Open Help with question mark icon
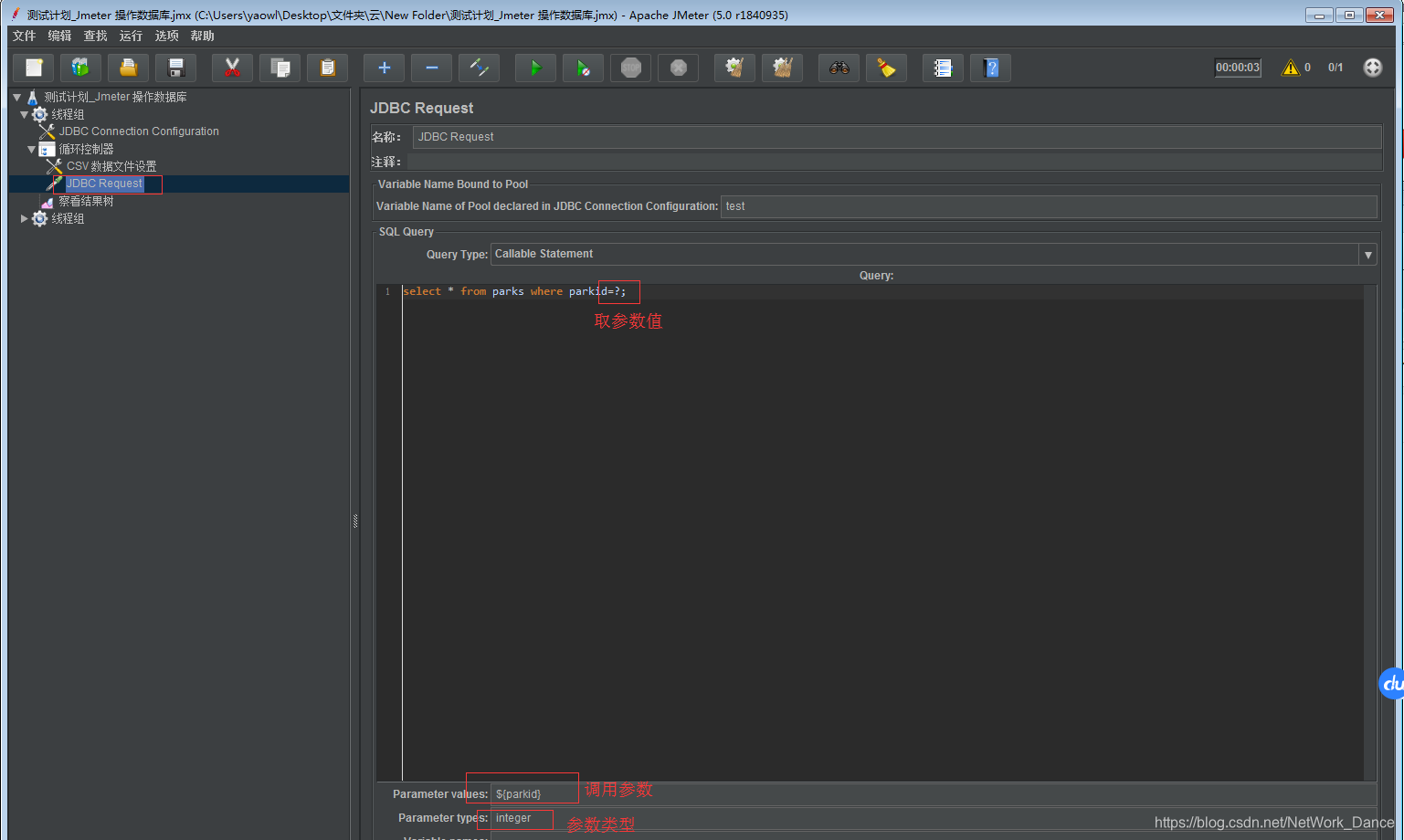The image size is (1404, 840). [991, 68]
